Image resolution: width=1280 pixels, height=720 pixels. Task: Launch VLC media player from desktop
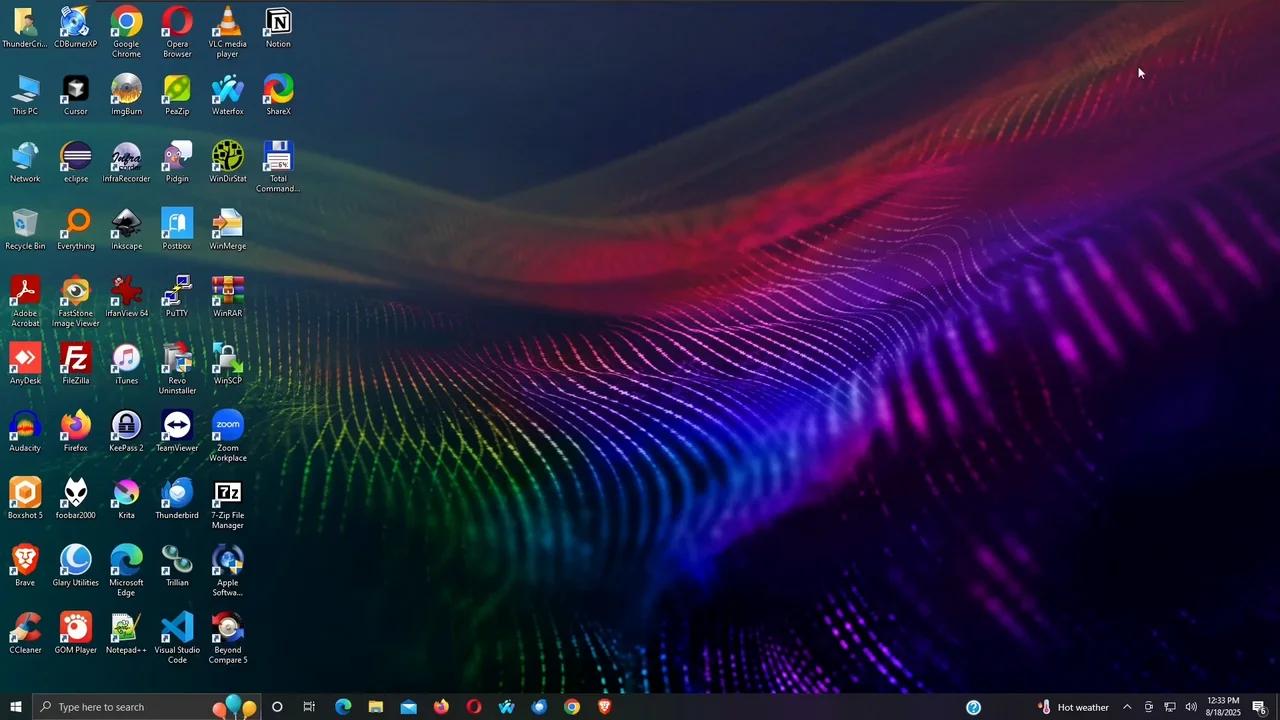pyautogui.click(x=227, y=32)
